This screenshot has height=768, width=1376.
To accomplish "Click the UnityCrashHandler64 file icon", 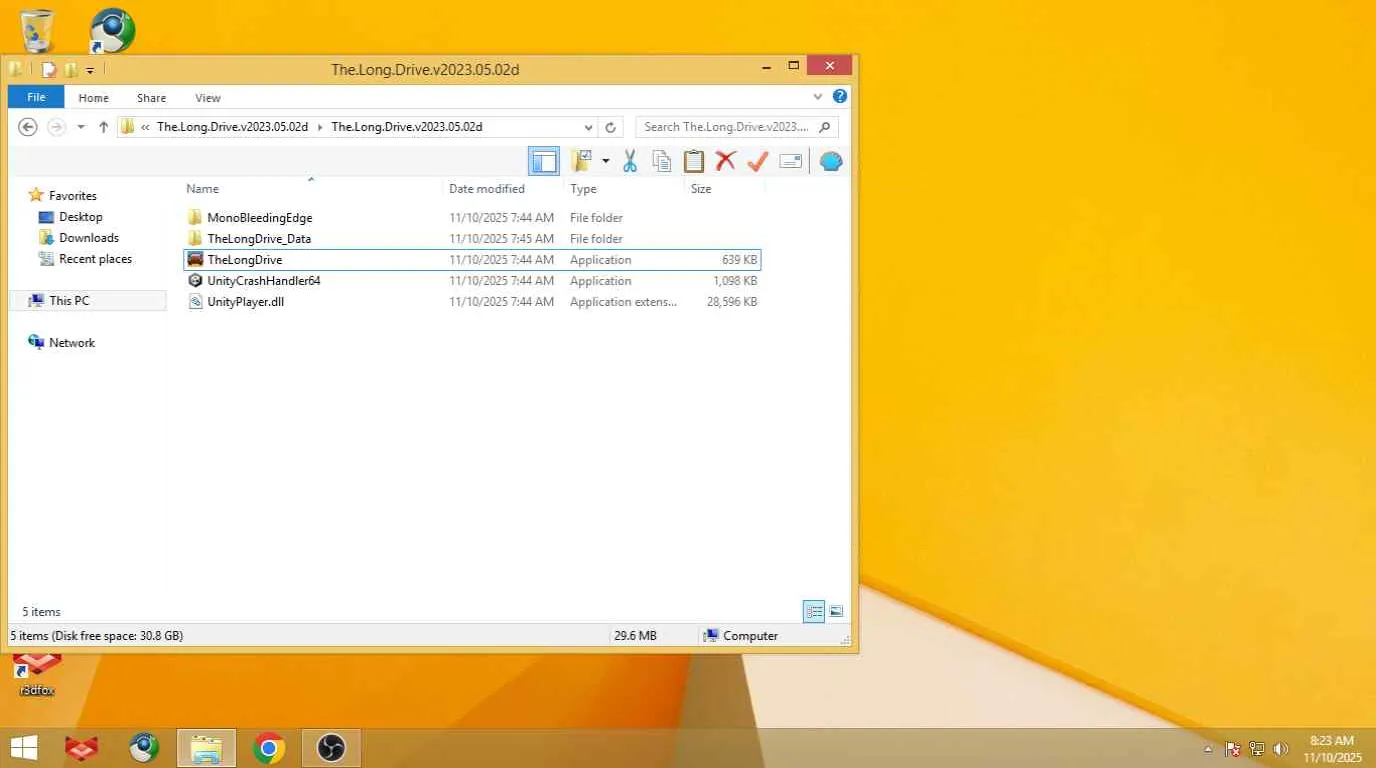I will (195, 281).
